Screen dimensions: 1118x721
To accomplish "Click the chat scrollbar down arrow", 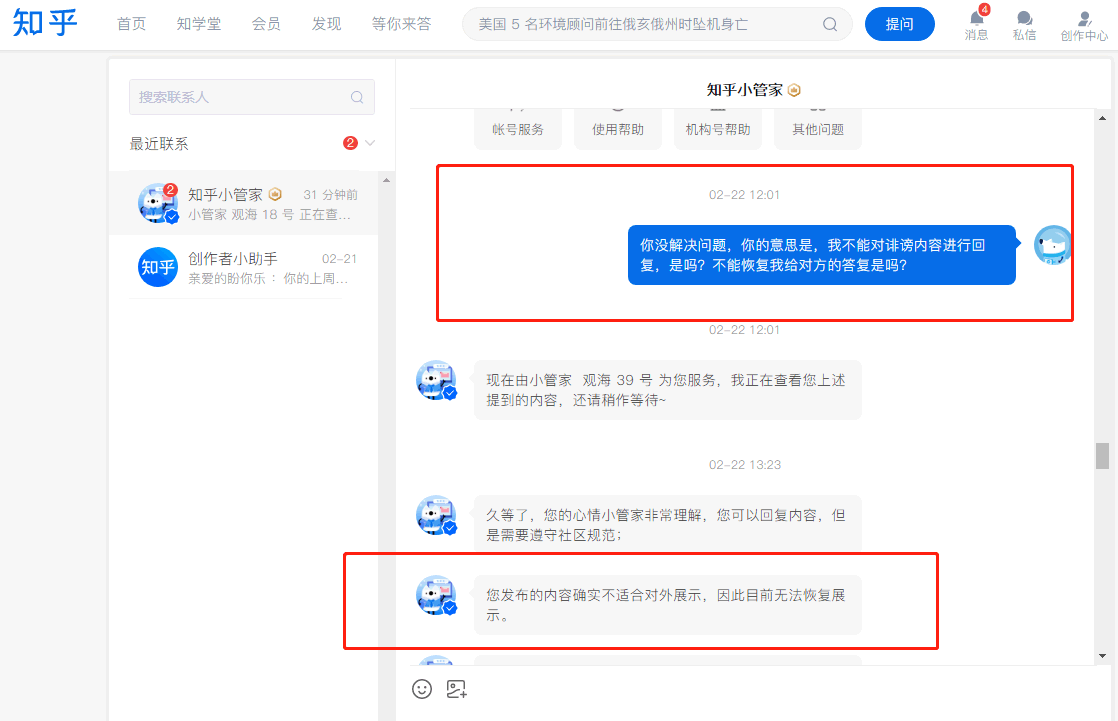I will 1102,655.
